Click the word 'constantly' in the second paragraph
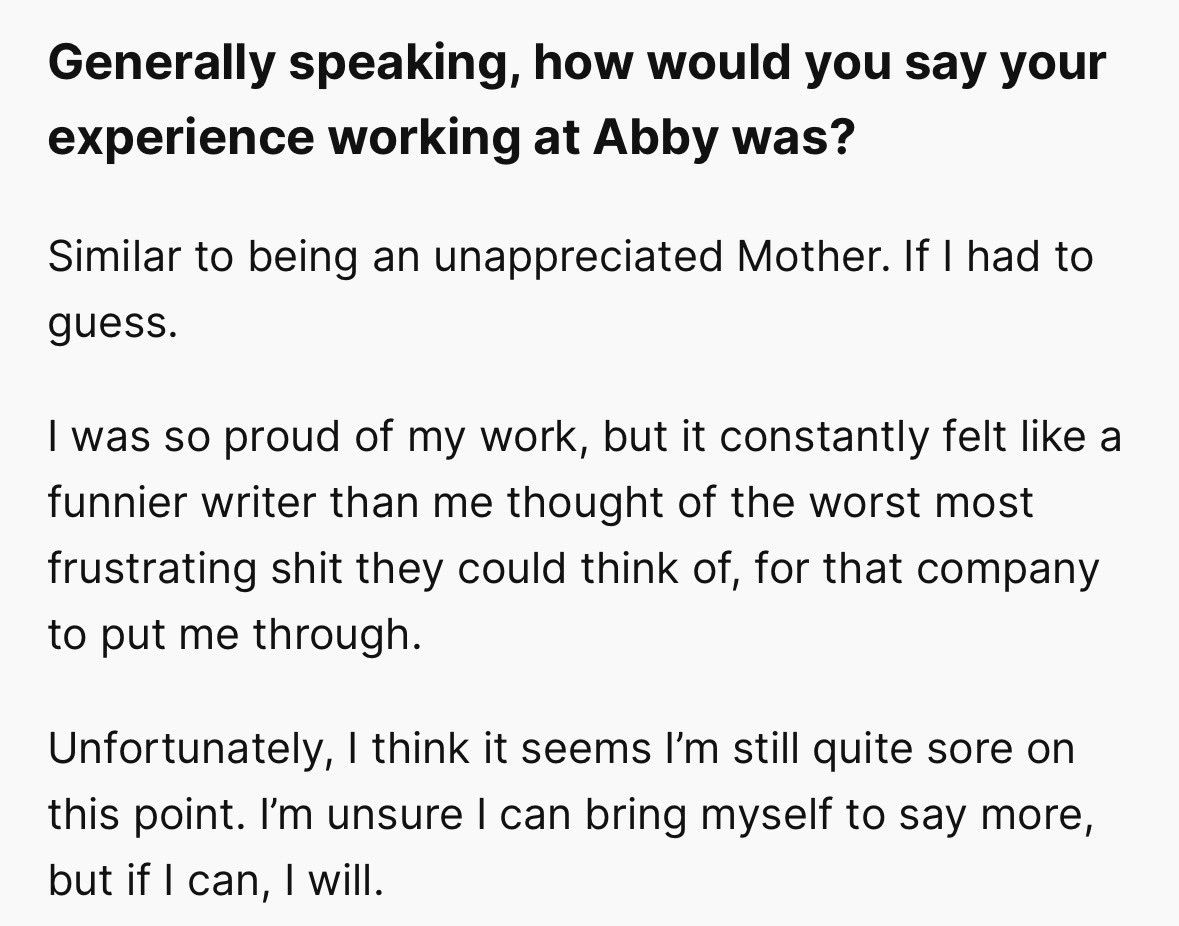 tap(825, 439)
